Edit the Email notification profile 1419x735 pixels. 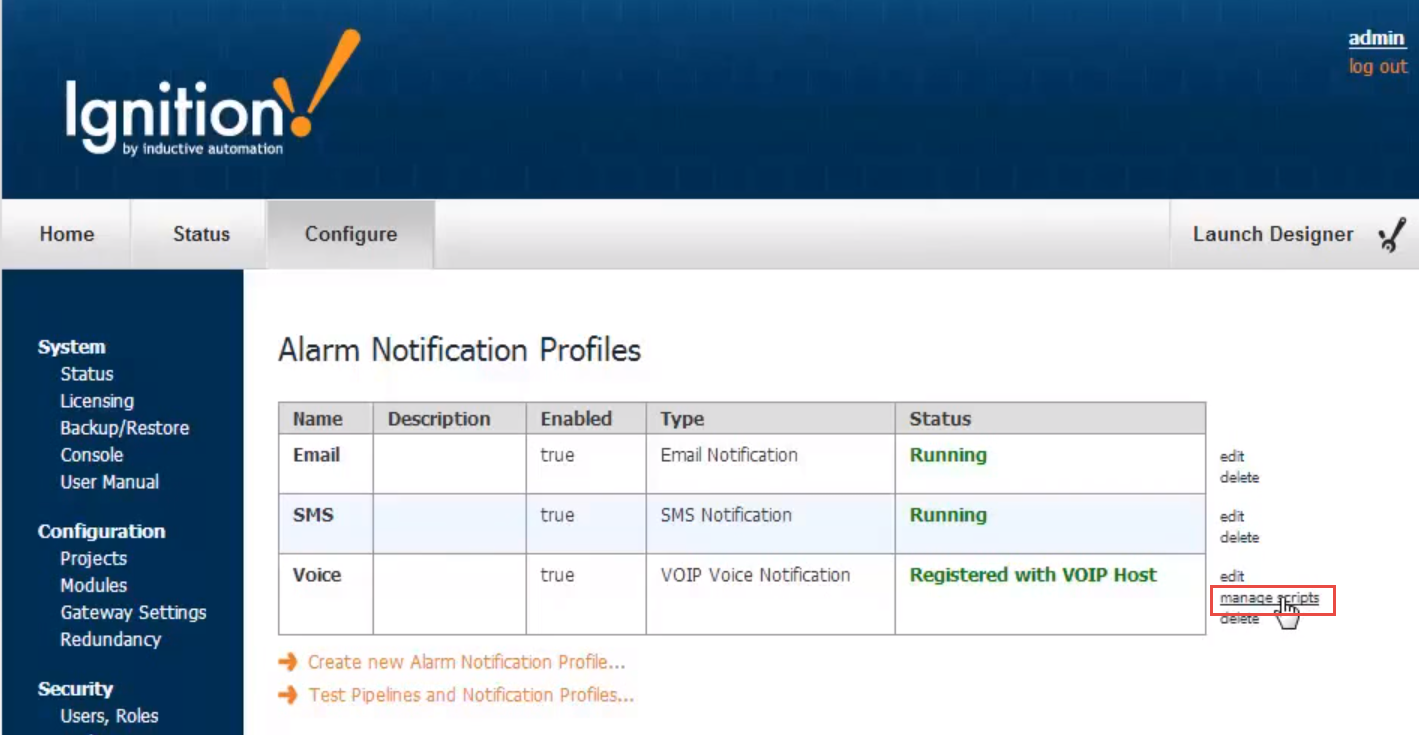click(x=1232, y=456)
